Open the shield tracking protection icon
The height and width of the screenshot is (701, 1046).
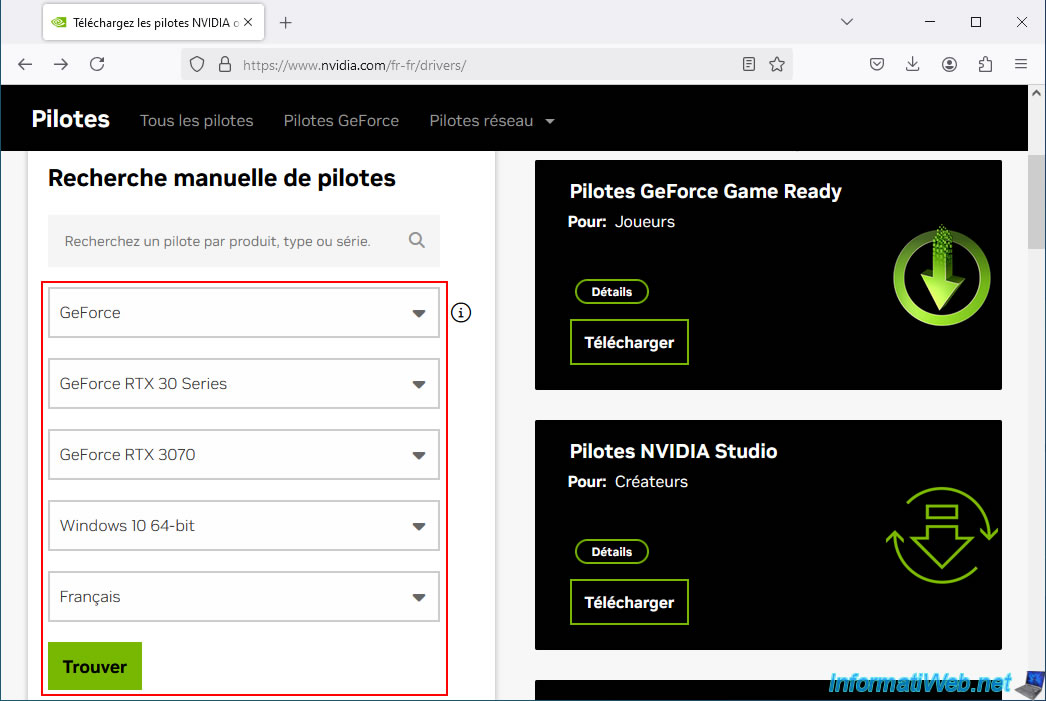197,65
